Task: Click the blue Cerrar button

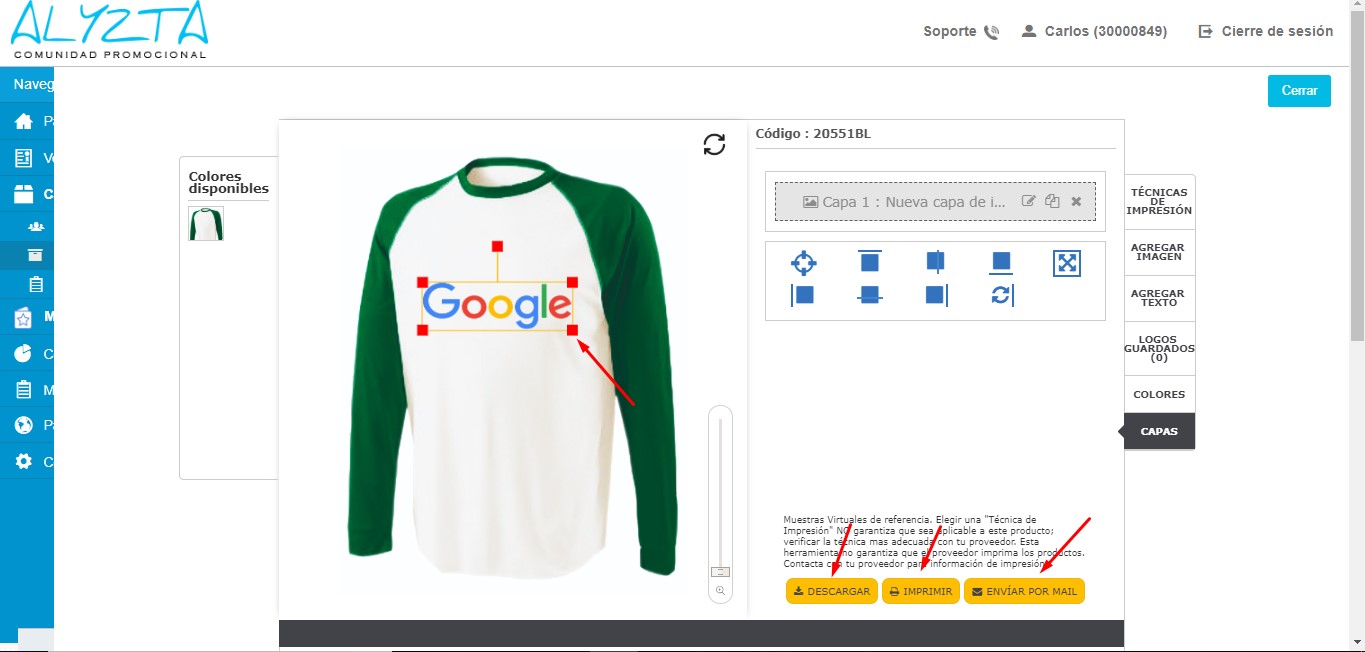Action: (x=1299, y=90)
